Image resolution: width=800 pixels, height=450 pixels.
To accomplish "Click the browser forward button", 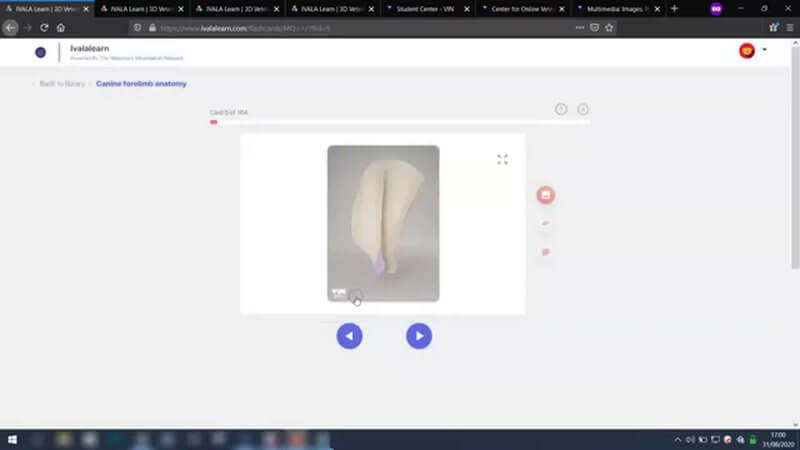I will tap(28, 28).
